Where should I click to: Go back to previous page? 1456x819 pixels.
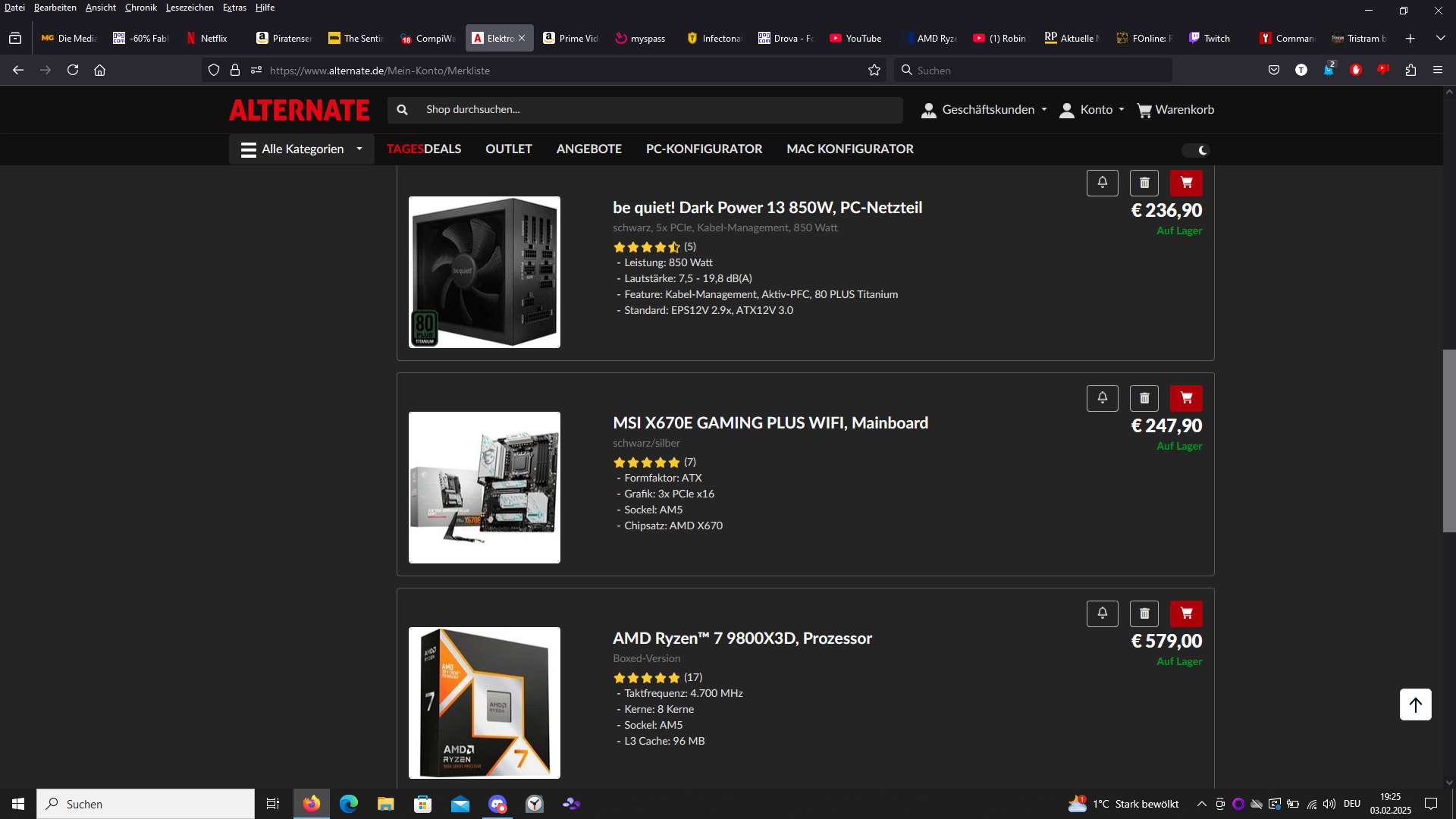tap(18, 70)
